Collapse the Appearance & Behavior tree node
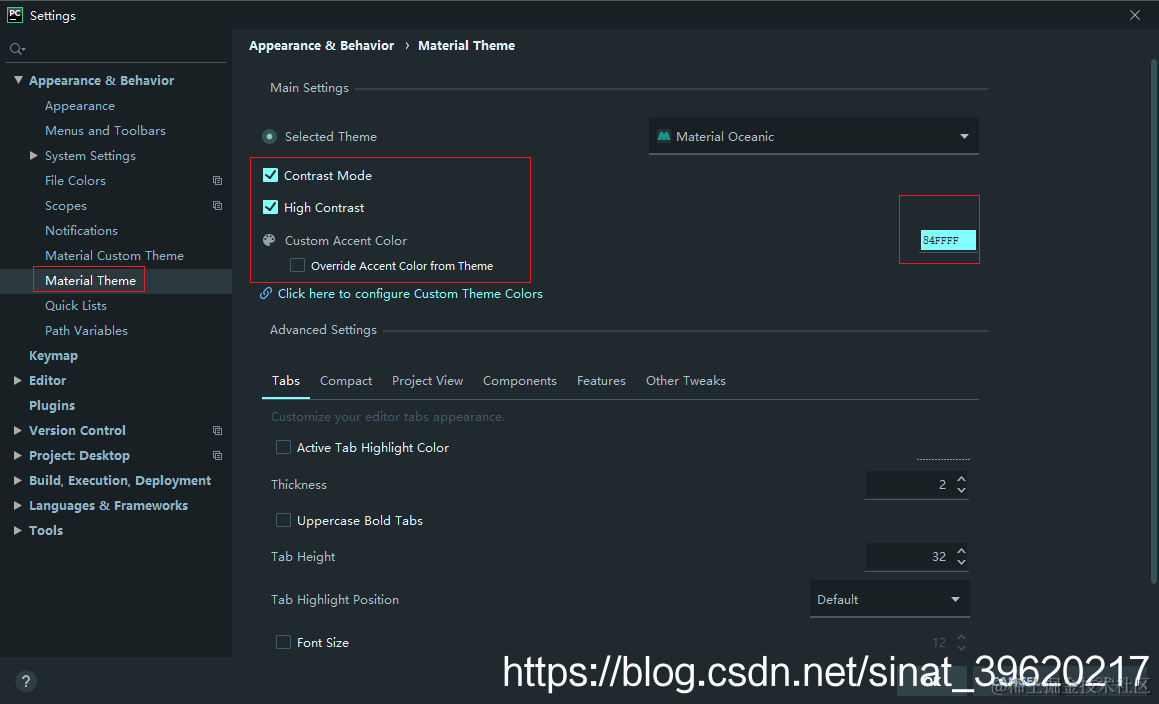1159x704 pixels. [x=18, y=80]
